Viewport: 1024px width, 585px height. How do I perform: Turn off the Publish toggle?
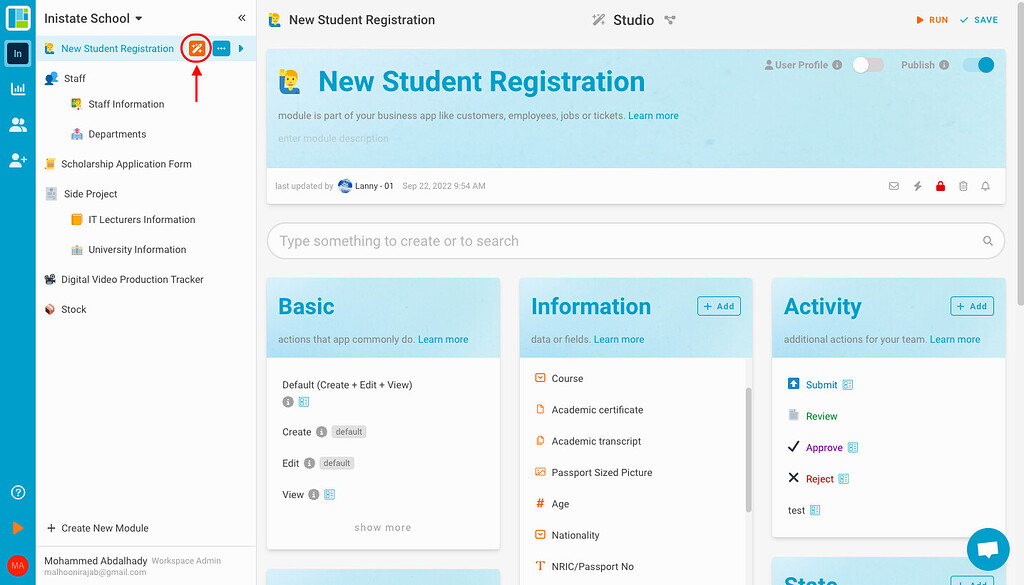point(978,63)
